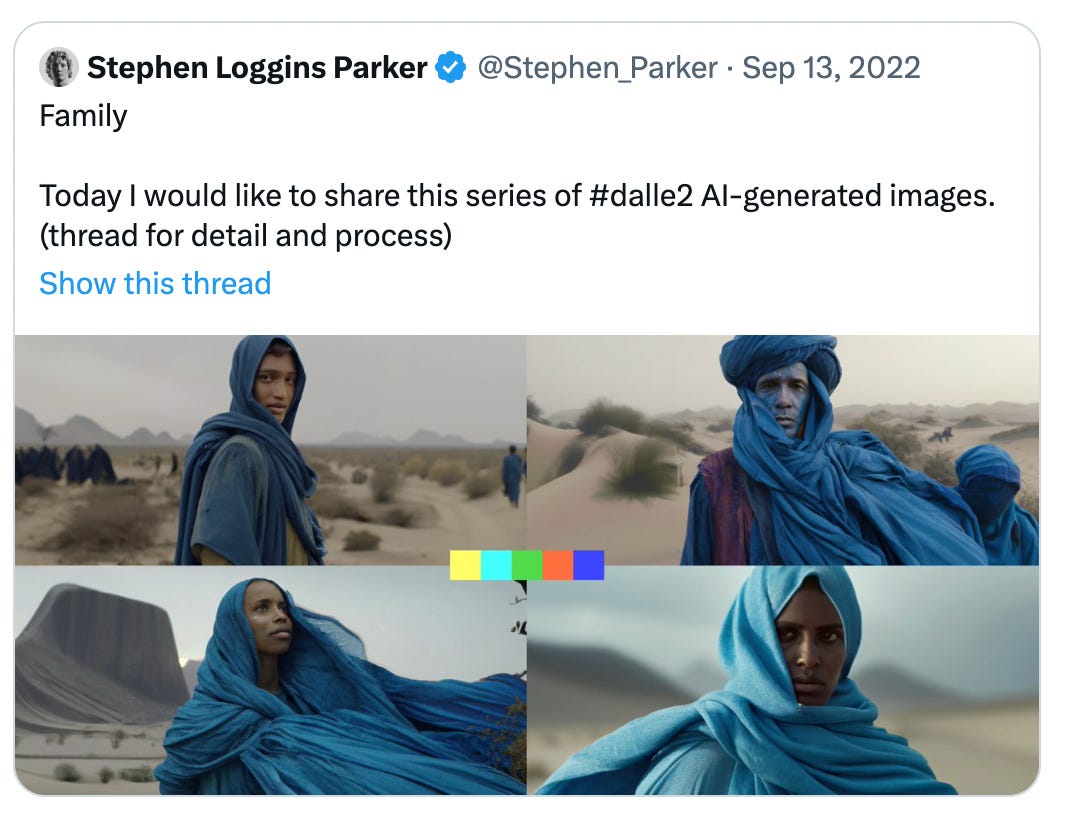Open top-left image of hooded woman in desert
Viewport: 1066px width, 816px height.
(x=270, y=449)
